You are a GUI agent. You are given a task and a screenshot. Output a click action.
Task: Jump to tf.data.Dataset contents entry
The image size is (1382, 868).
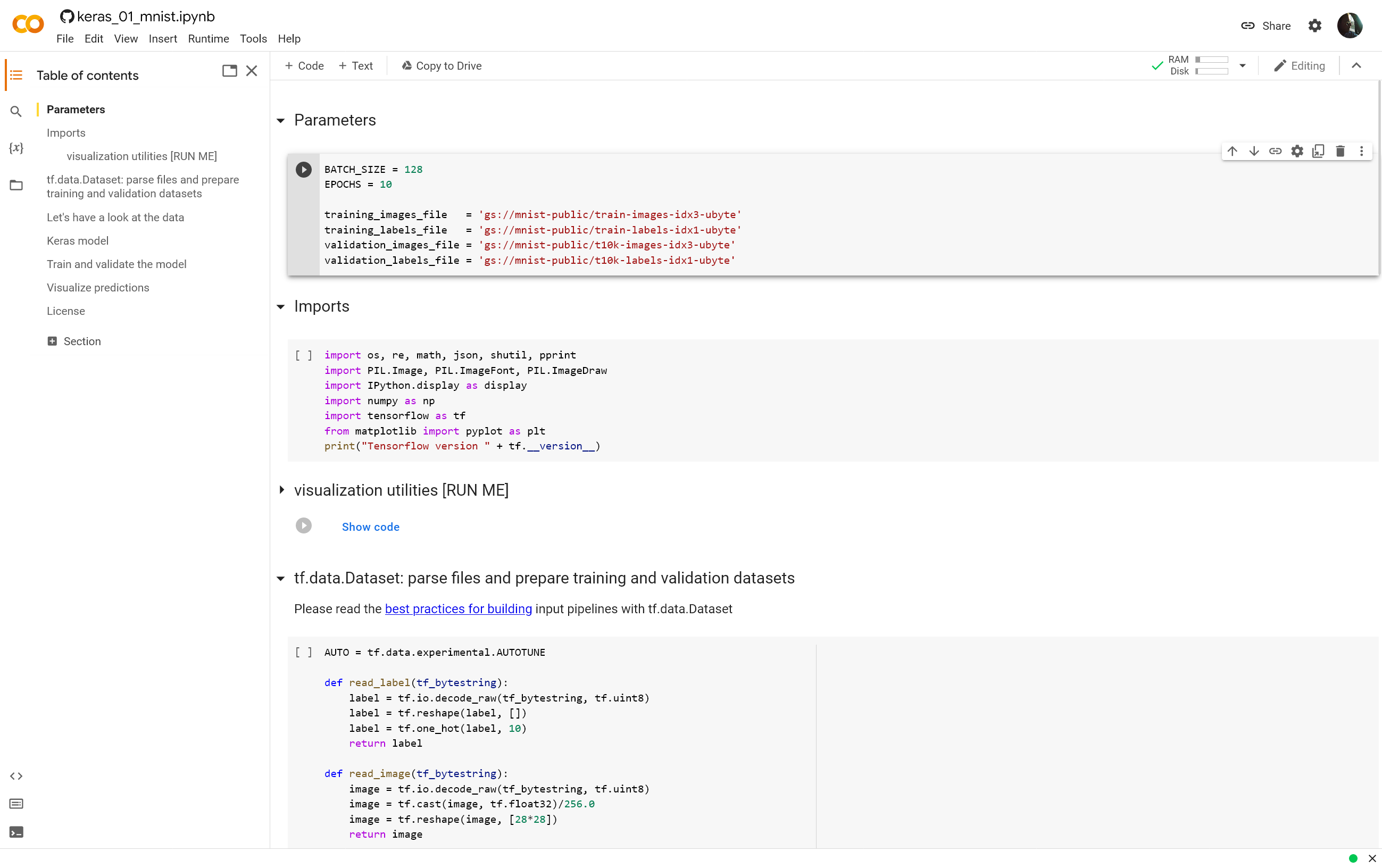[143, 187]
